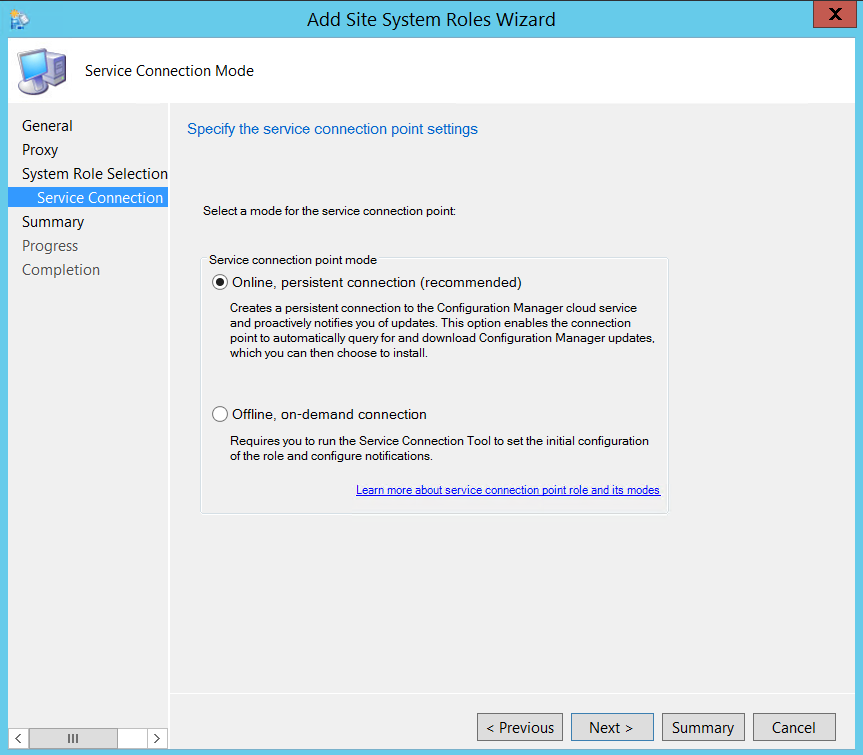Screen dimensions: 863x755
Task: Enable the recommended service connection point mode
Action: click(219, 282)
